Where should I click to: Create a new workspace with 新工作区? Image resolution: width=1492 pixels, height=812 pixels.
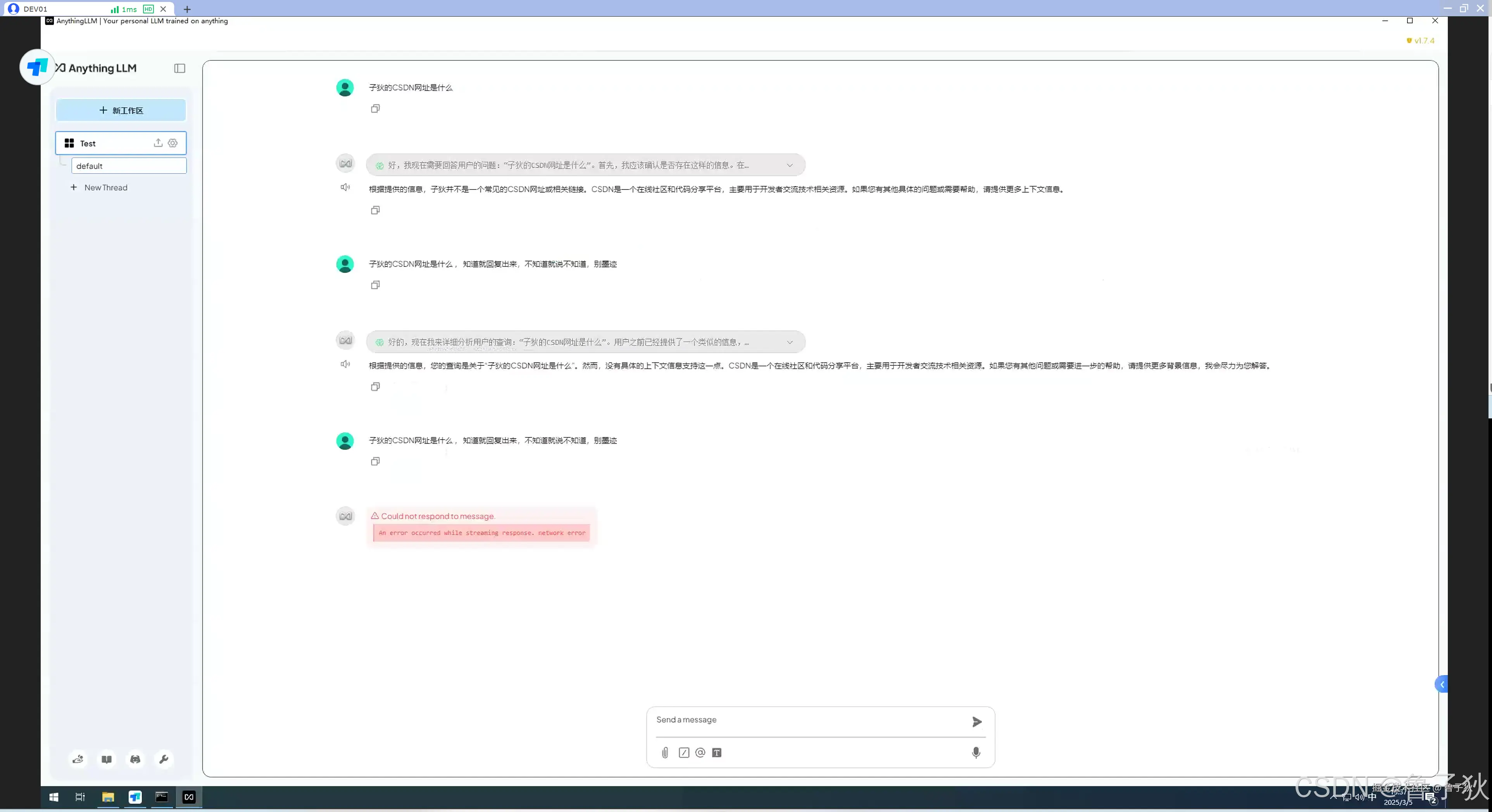tap(121, 110)
